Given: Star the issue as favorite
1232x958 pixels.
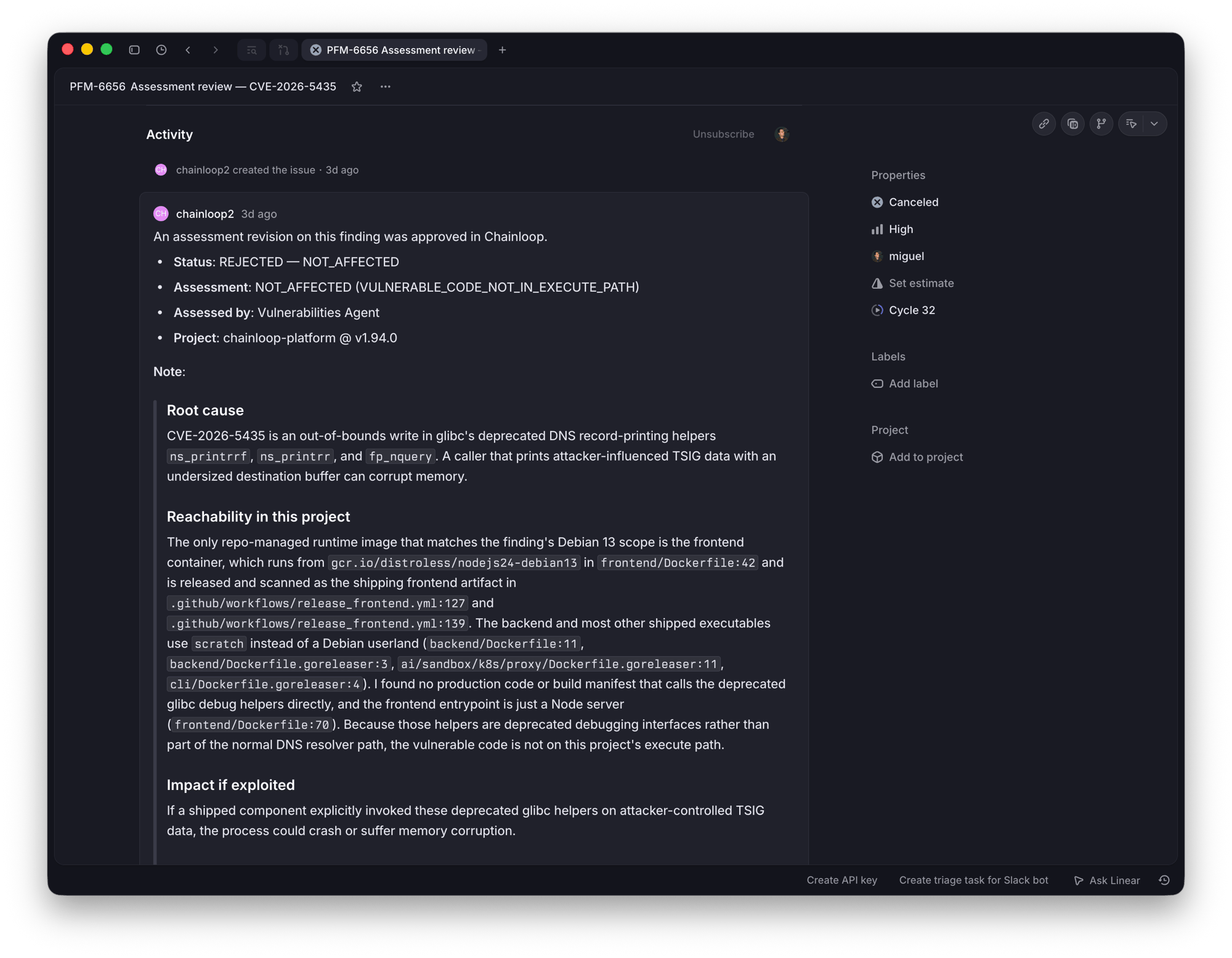Looking at the screenshot, I should 357,87.
